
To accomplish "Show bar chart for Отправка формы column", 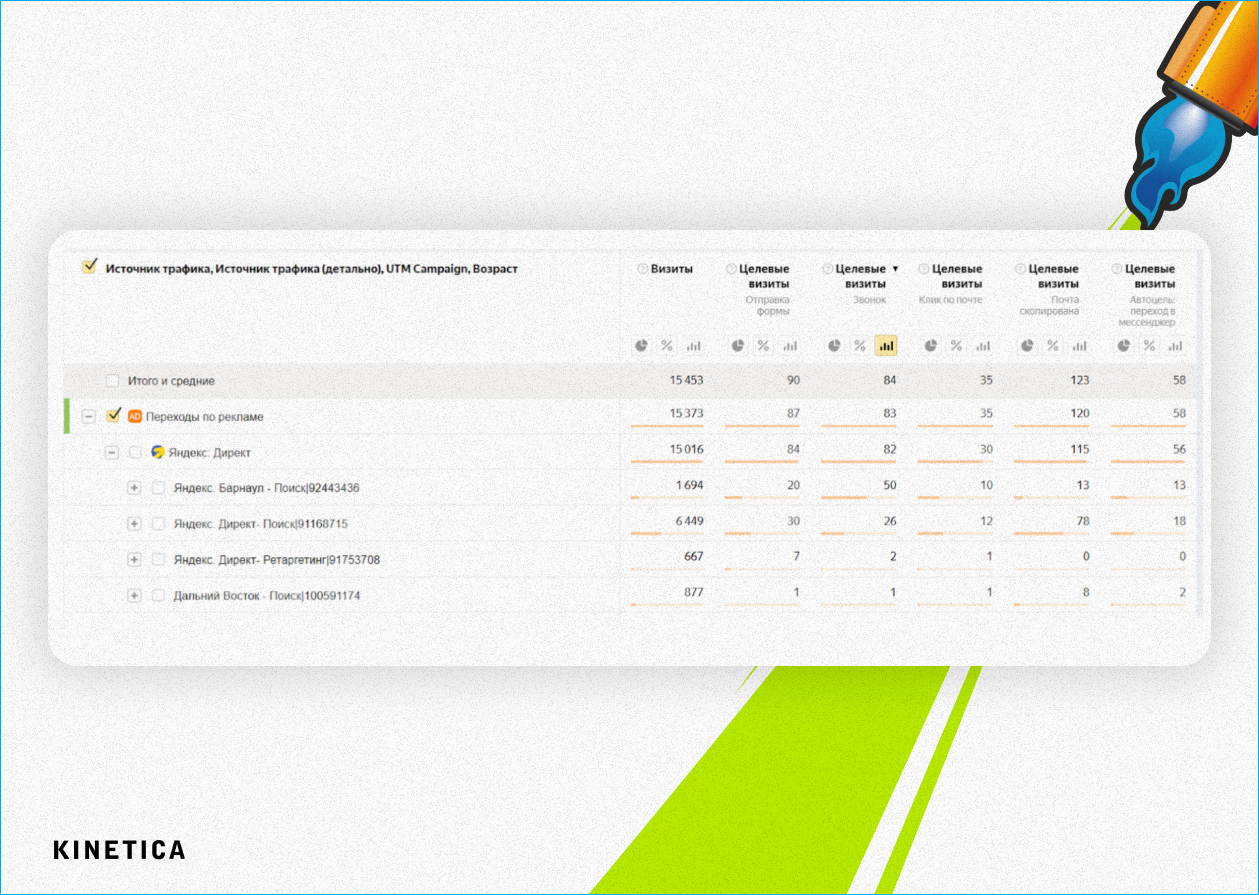I will click(x=790, y=346).
